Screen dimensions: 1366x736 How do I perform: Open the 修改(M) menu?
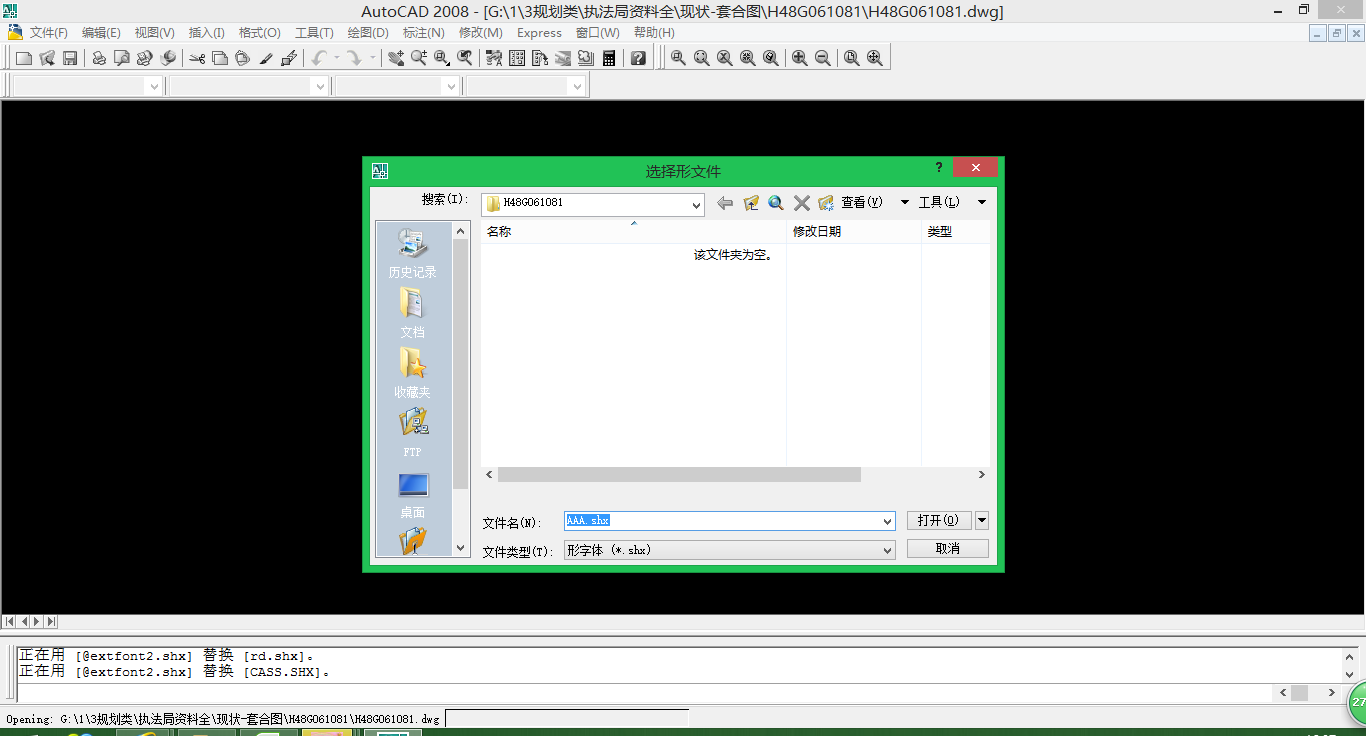pyautogui.click(x=481, y=33)
